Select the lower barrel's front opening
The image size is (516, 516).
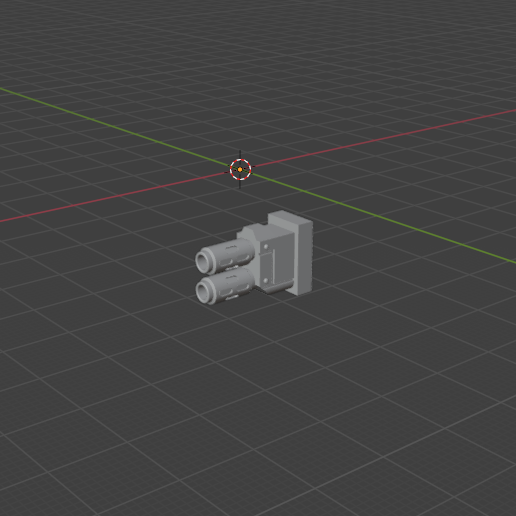point(203,292)
